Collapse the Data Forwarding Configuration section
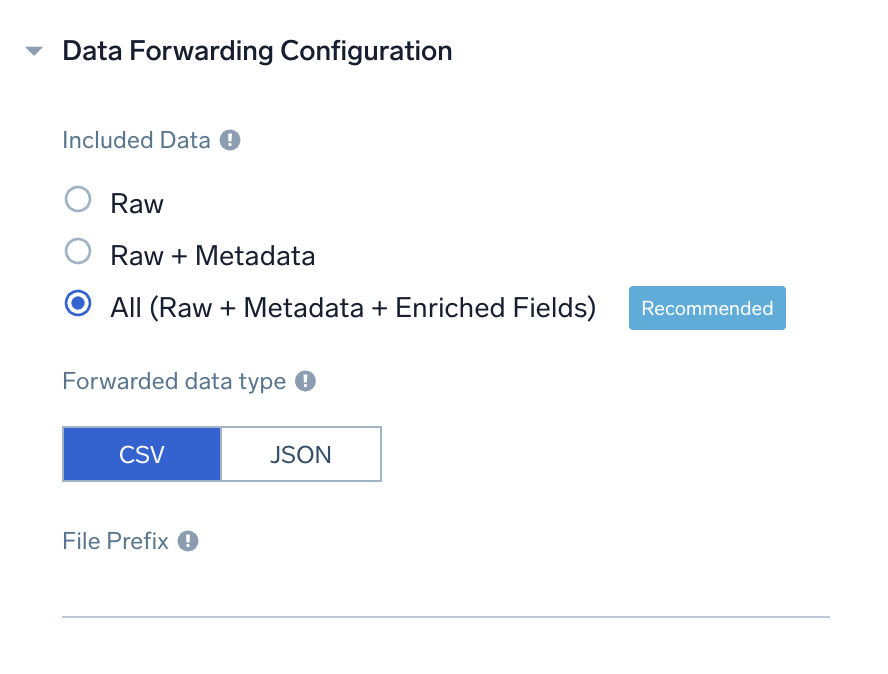The image size is (888, 674). coord(33,50)
